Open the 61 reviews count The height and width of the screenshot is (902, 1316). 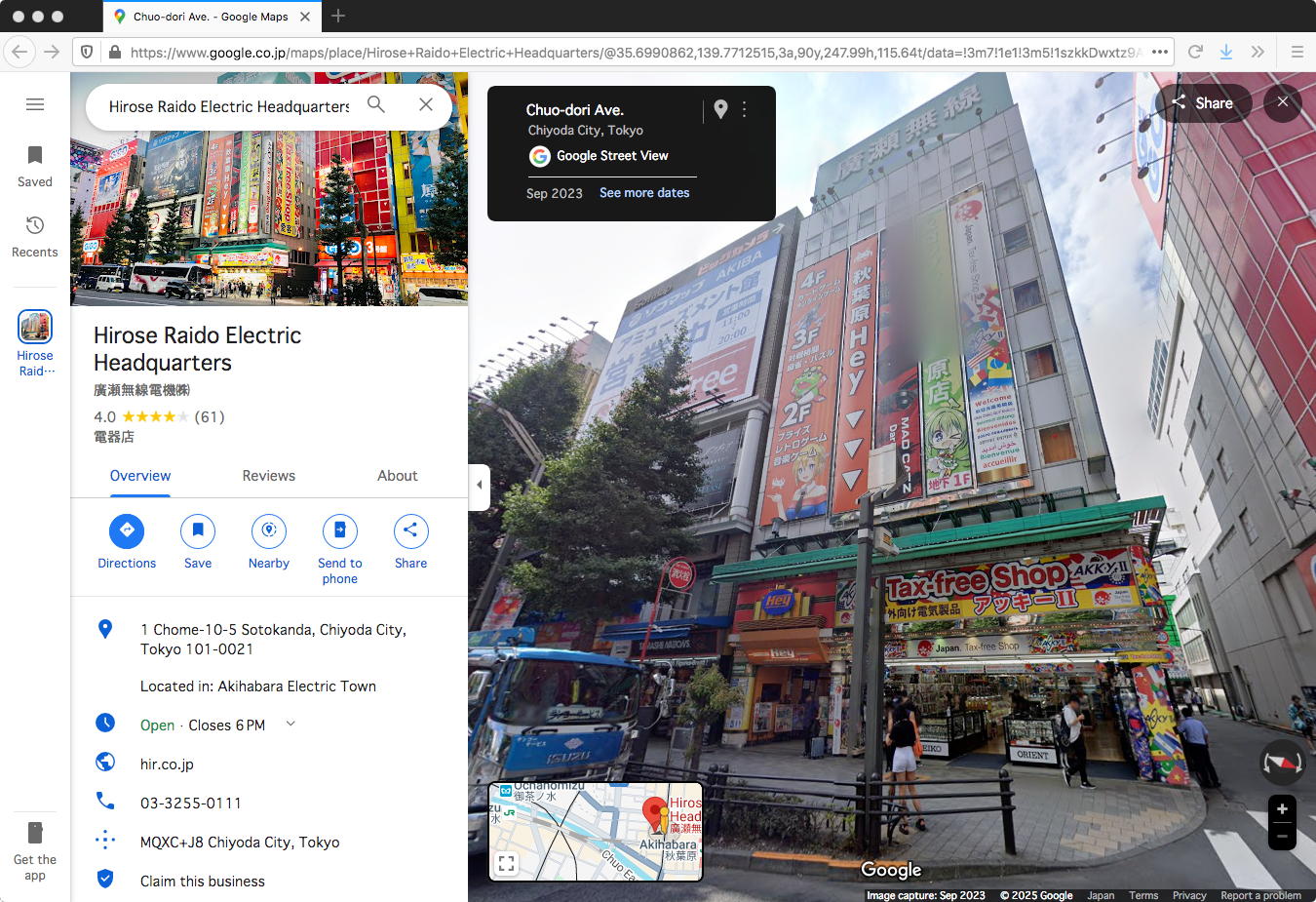pyautogui.click(x=210, y=417)
